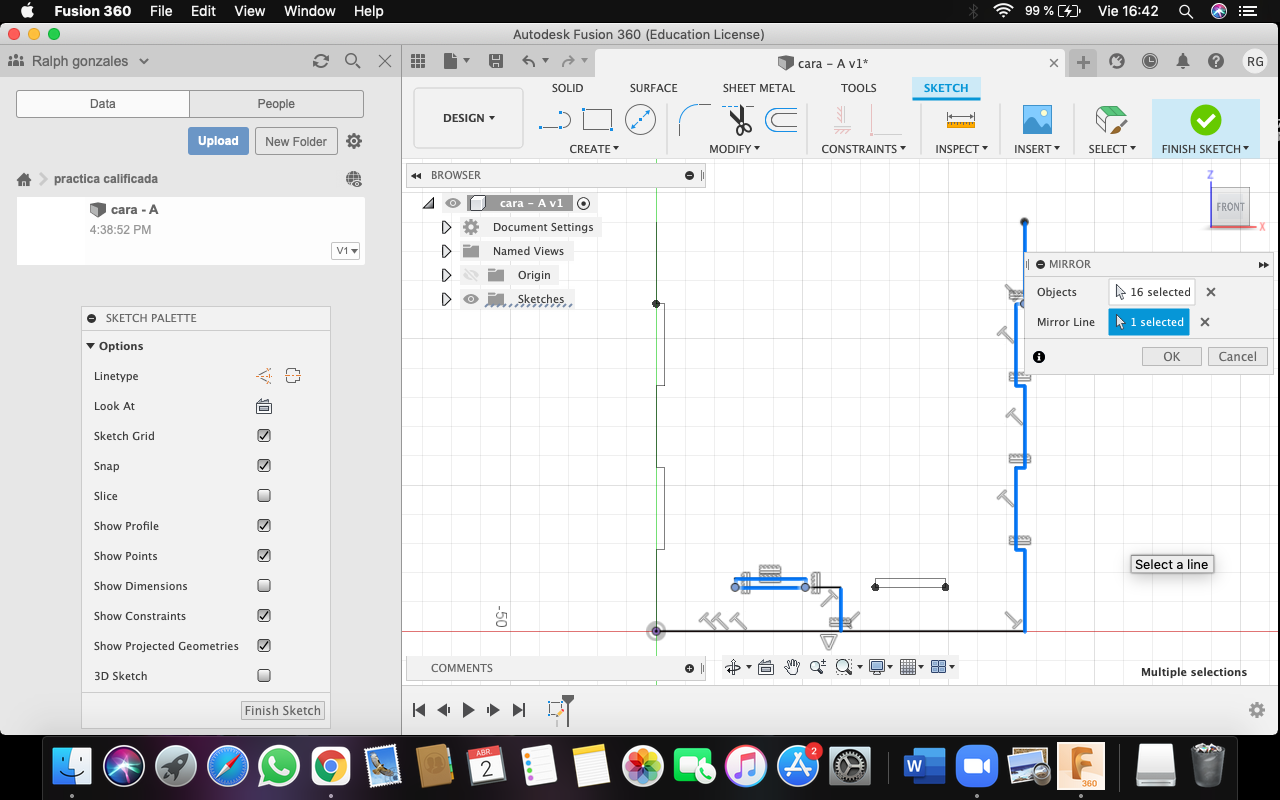Open the Notifications bell icon
This screenshot has height=800, width=1280.
coord(1183,61)
